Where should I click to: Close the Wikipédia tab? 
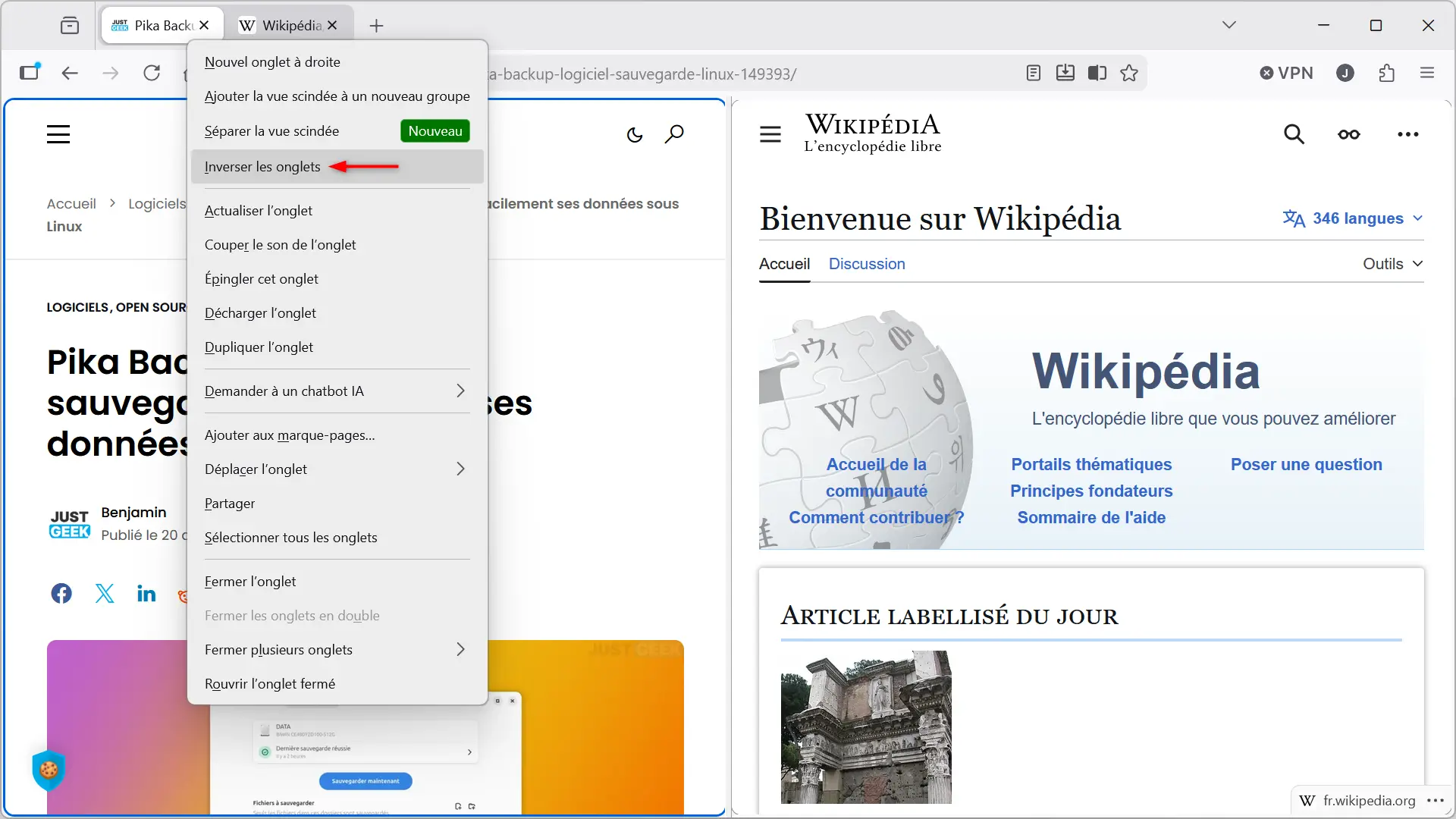[x=332, y=25]
